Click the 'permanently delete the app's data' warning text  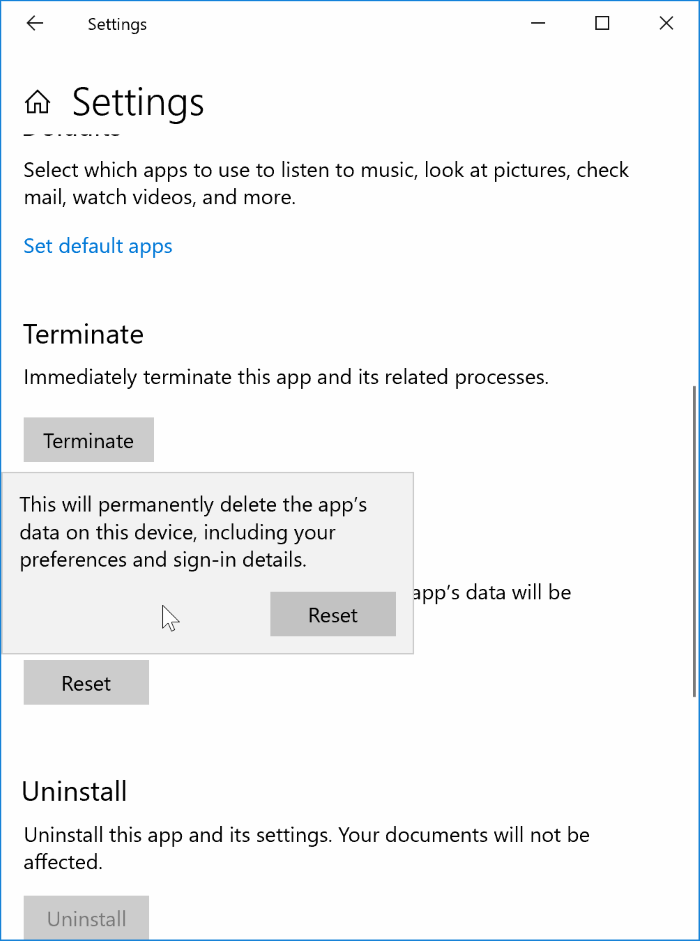[193, 532]
